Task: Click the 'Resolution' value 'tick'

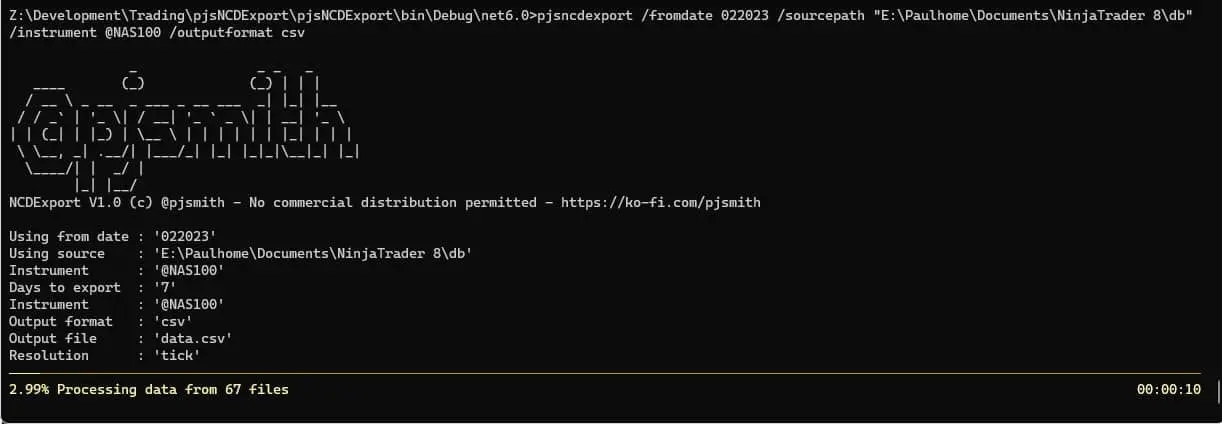Action: coord(177,355)
